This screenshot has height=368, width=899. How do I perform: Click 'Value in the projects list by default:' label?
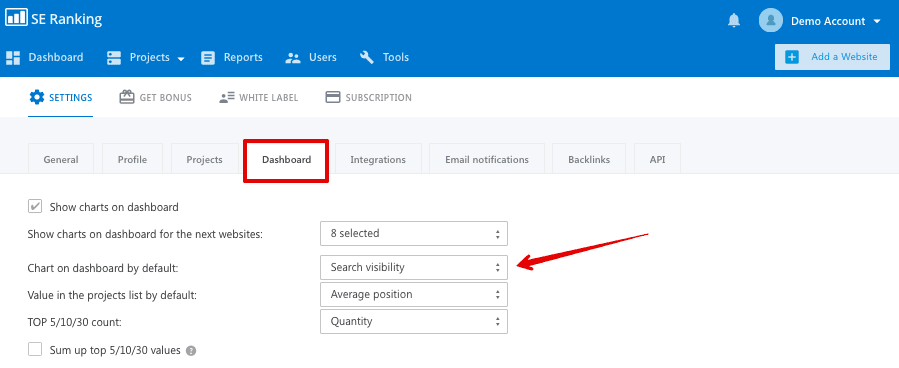click(112, 295)
